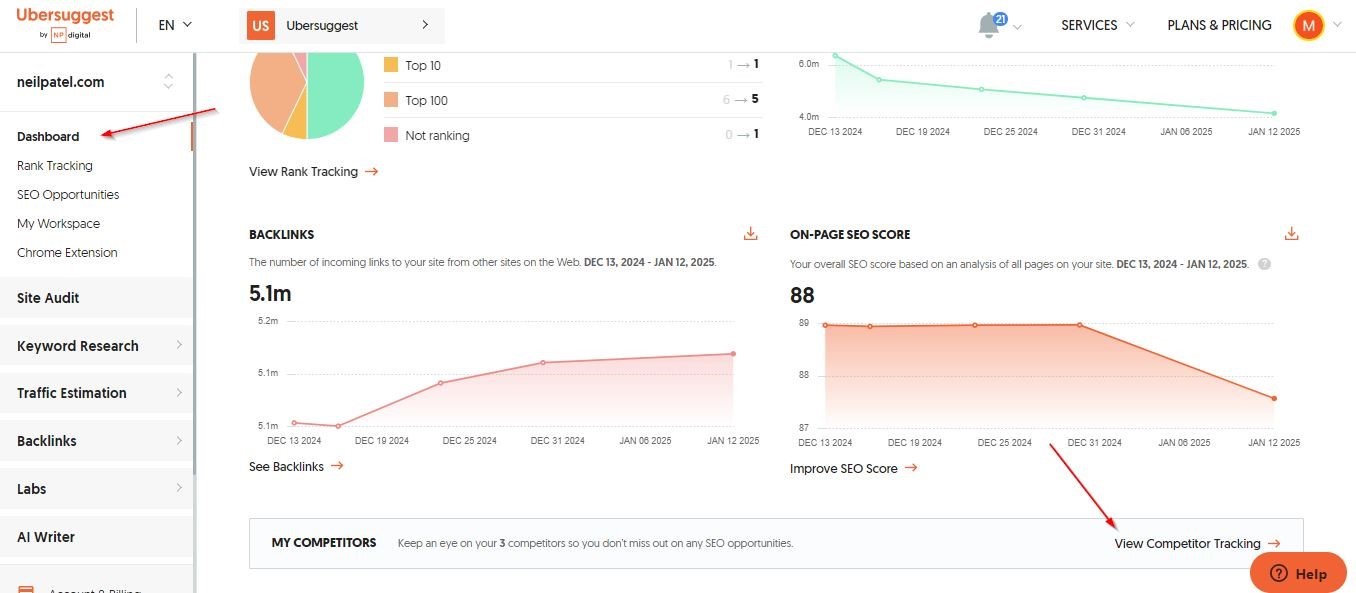Click the SEO score info question icon
The width and height of the screenshot is (1356, 593).
pyautogui.click(x=1265, y=264)
